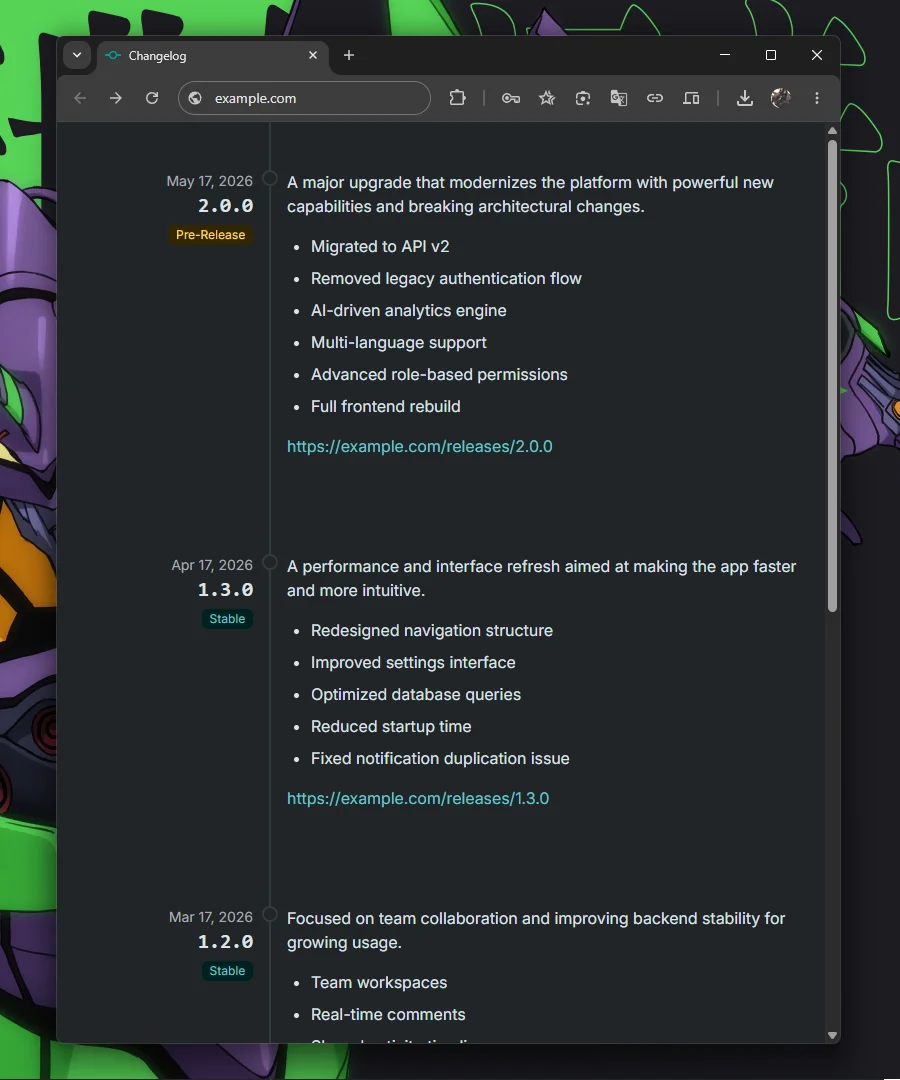
Task: Close the Changelog tab
Action: pyautogui.click(x=313, y=55)
